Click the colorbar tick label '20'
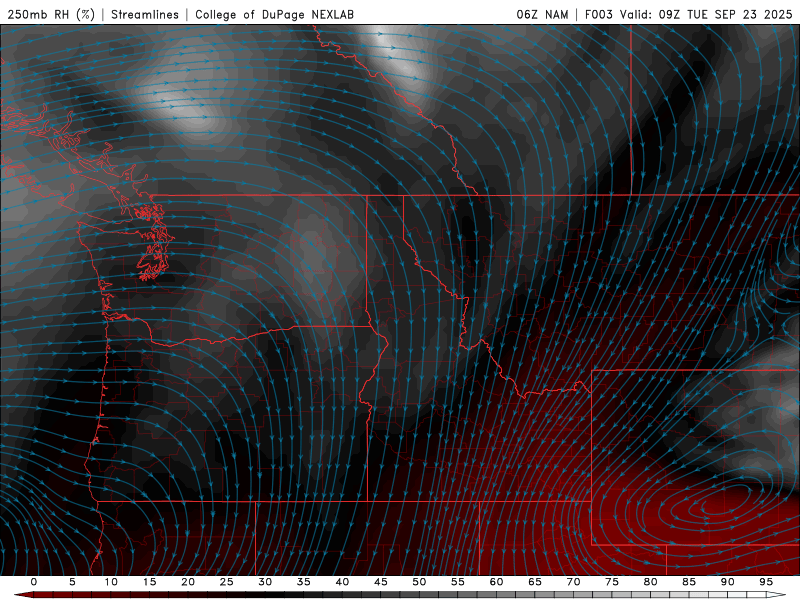 pyautogui.click(x=188, y=582)
